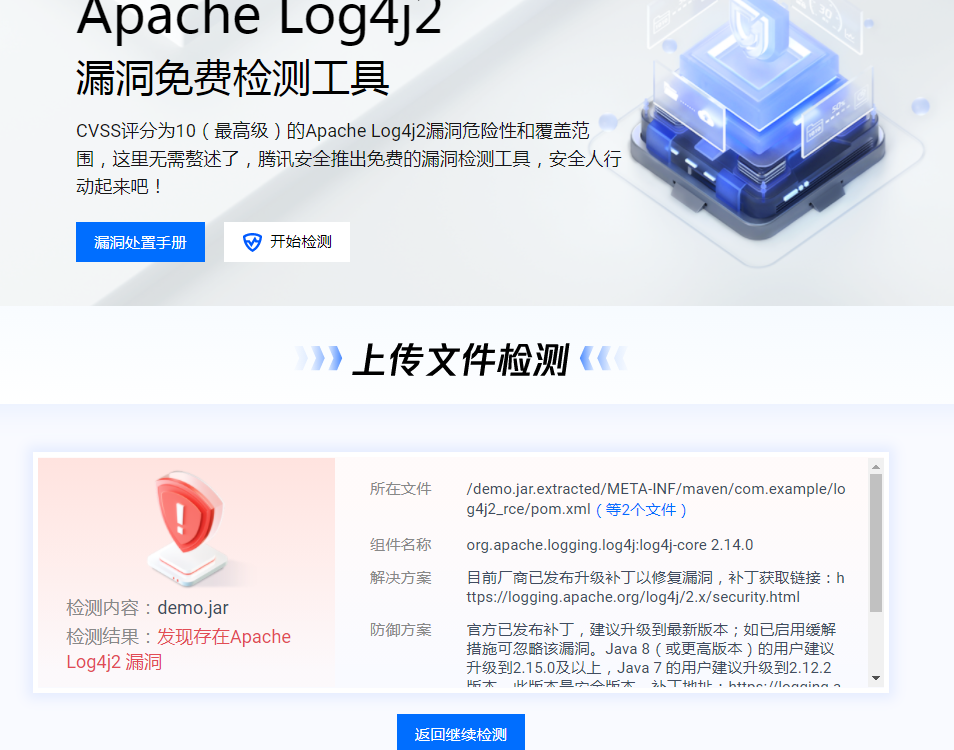
Task: Click the result panel scroll up arrow
Action: tap(876, 467)
